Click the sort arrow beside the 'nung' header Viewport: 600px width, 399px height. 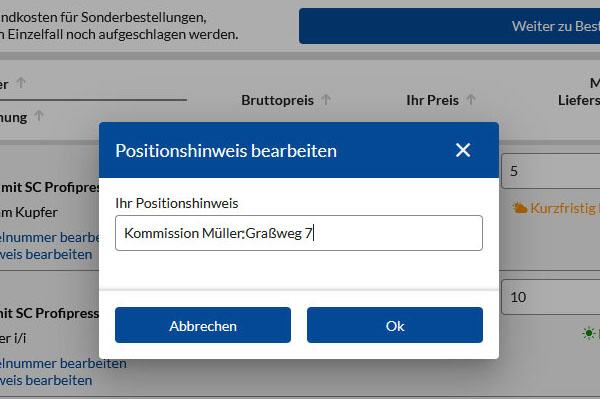point(39,116)
